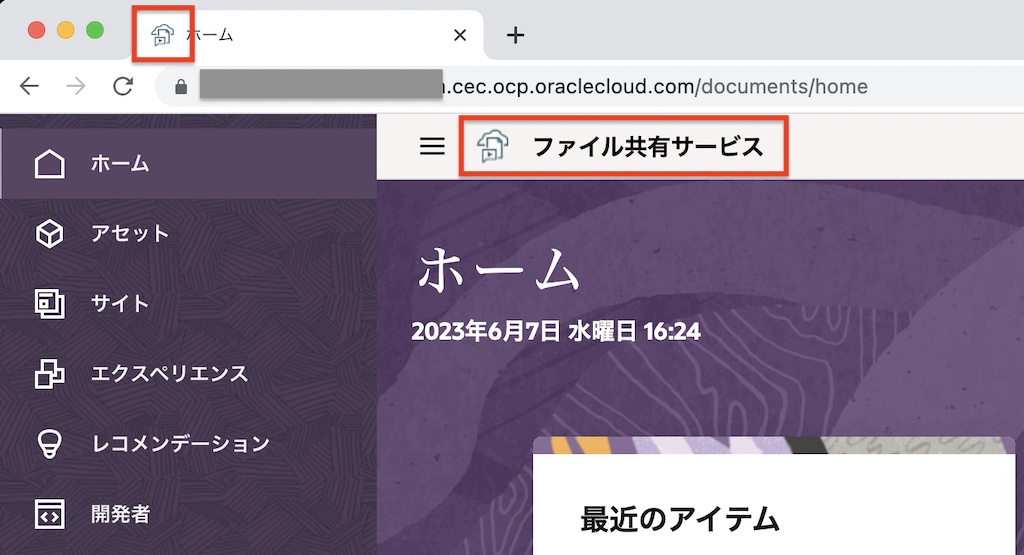The image size is (1024, 555).
Task: Click the ファイル共有サービス logo icon
Action: tap(492, 146)
